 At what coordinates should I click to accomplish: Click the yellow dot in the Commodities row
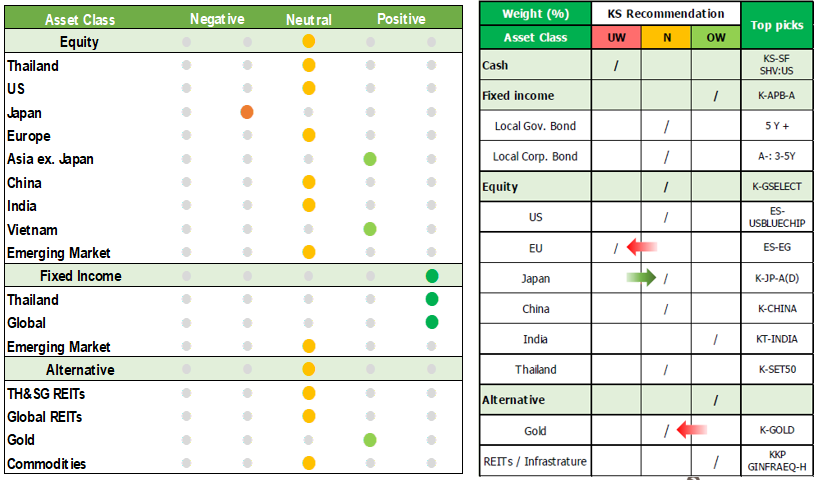pyautogui.click(x=308, y=463)
